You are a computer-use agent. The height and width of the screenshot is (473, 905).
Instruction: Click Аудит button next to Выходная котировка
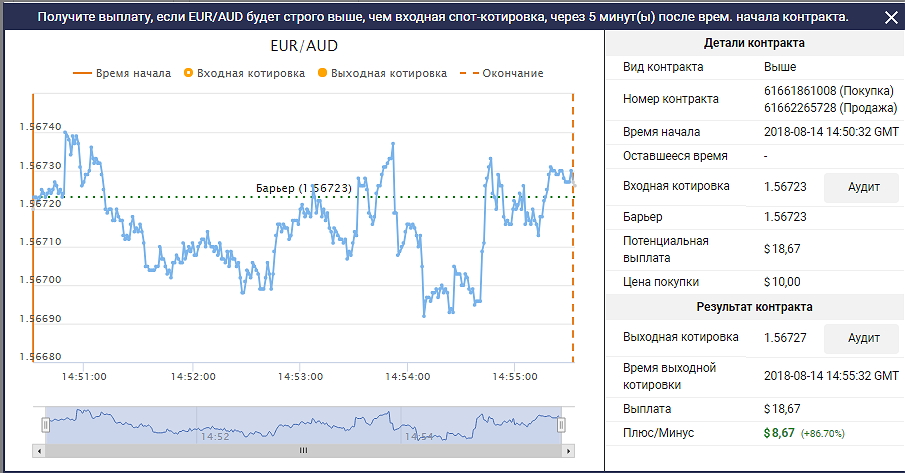(861, 338)
